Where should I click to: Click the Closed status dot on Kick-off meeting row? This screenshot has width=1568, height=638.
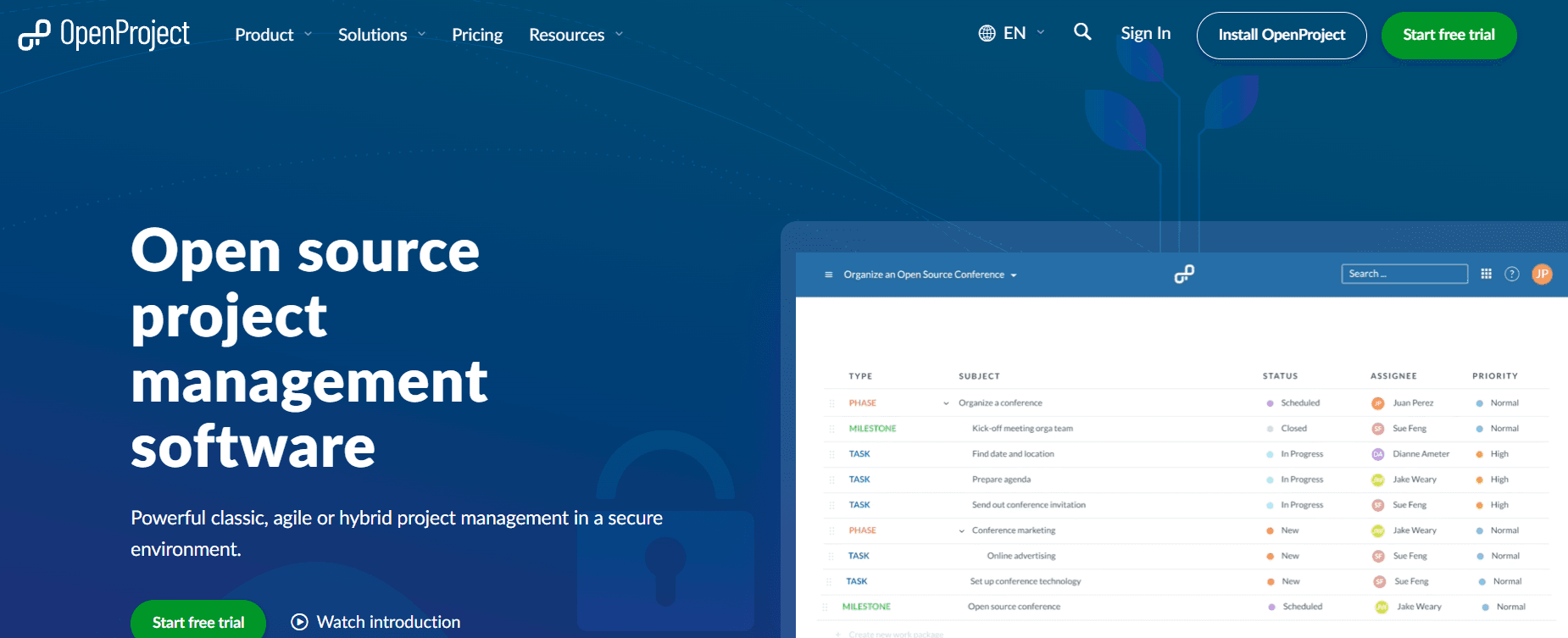pos(1270,429)
